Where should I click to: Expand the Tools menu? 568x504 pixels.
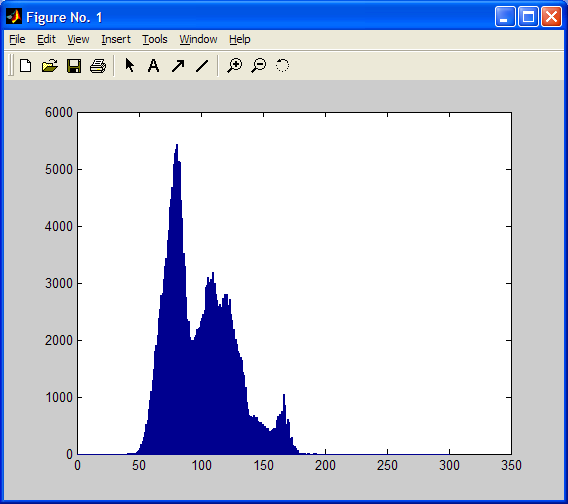(155, 39)
